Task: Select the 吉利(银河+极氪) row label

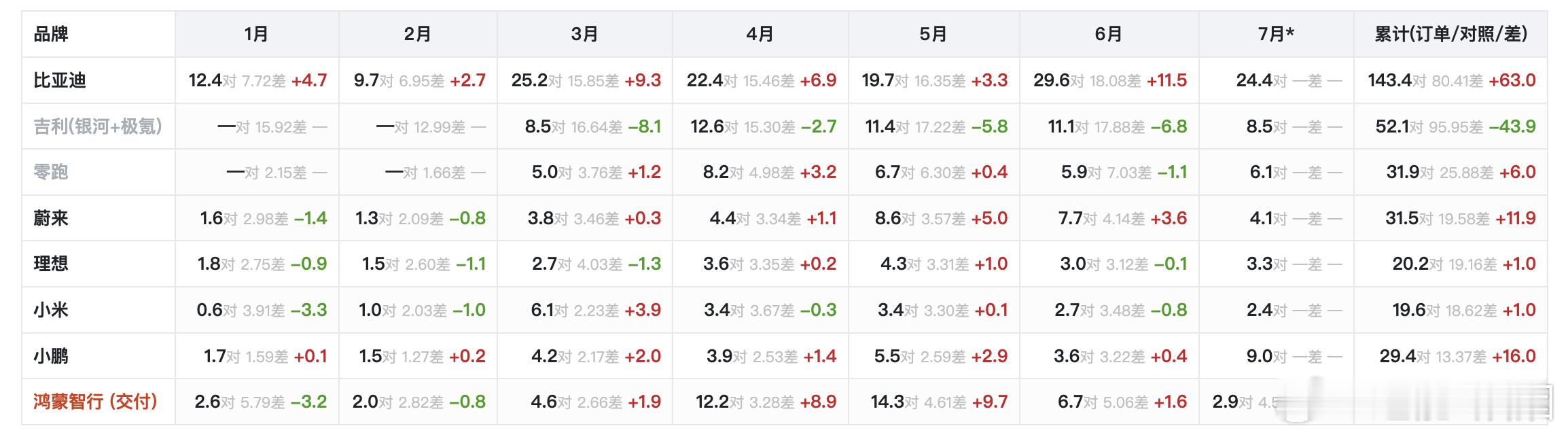Action: pos(98,126)
